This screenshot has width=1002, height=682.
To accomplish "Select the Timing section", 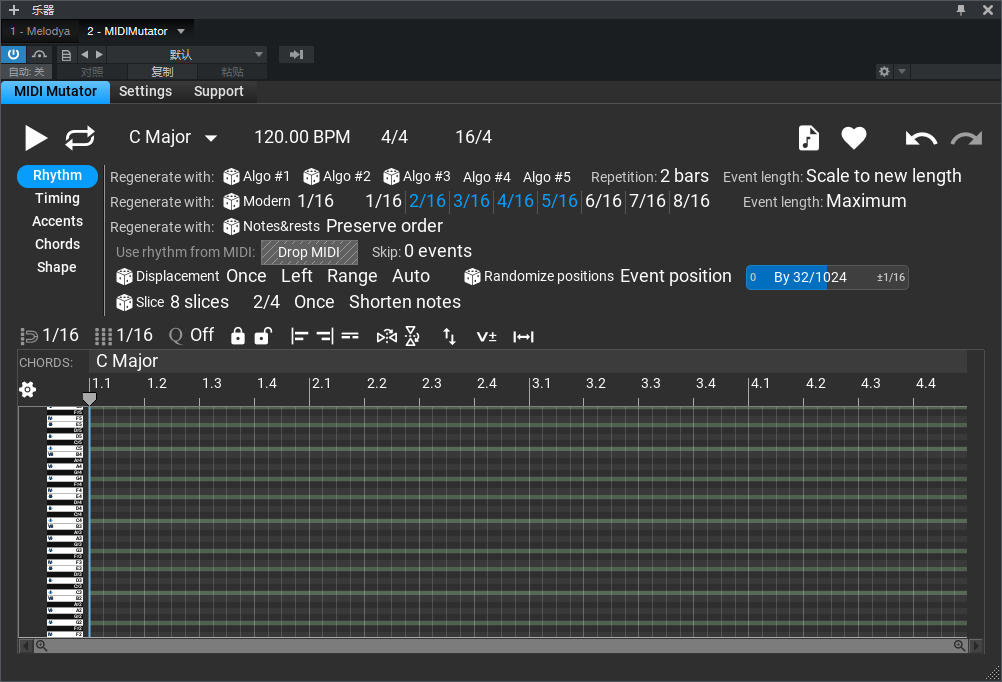I will 58,199.
